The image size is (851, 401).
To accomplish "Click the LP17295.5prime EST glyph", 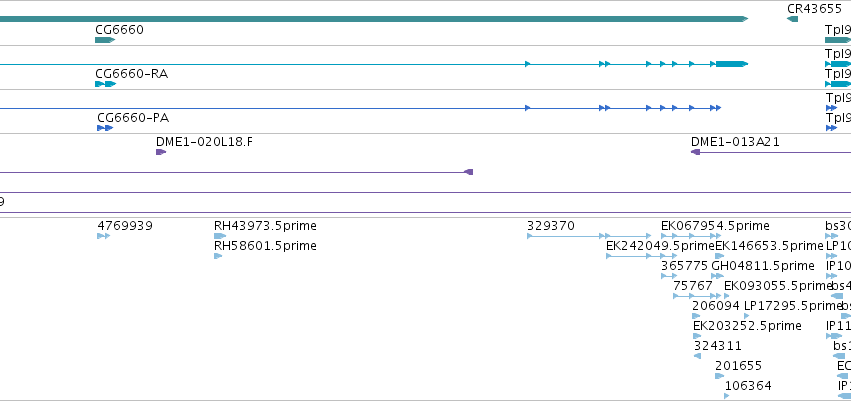I will point(747,316).
